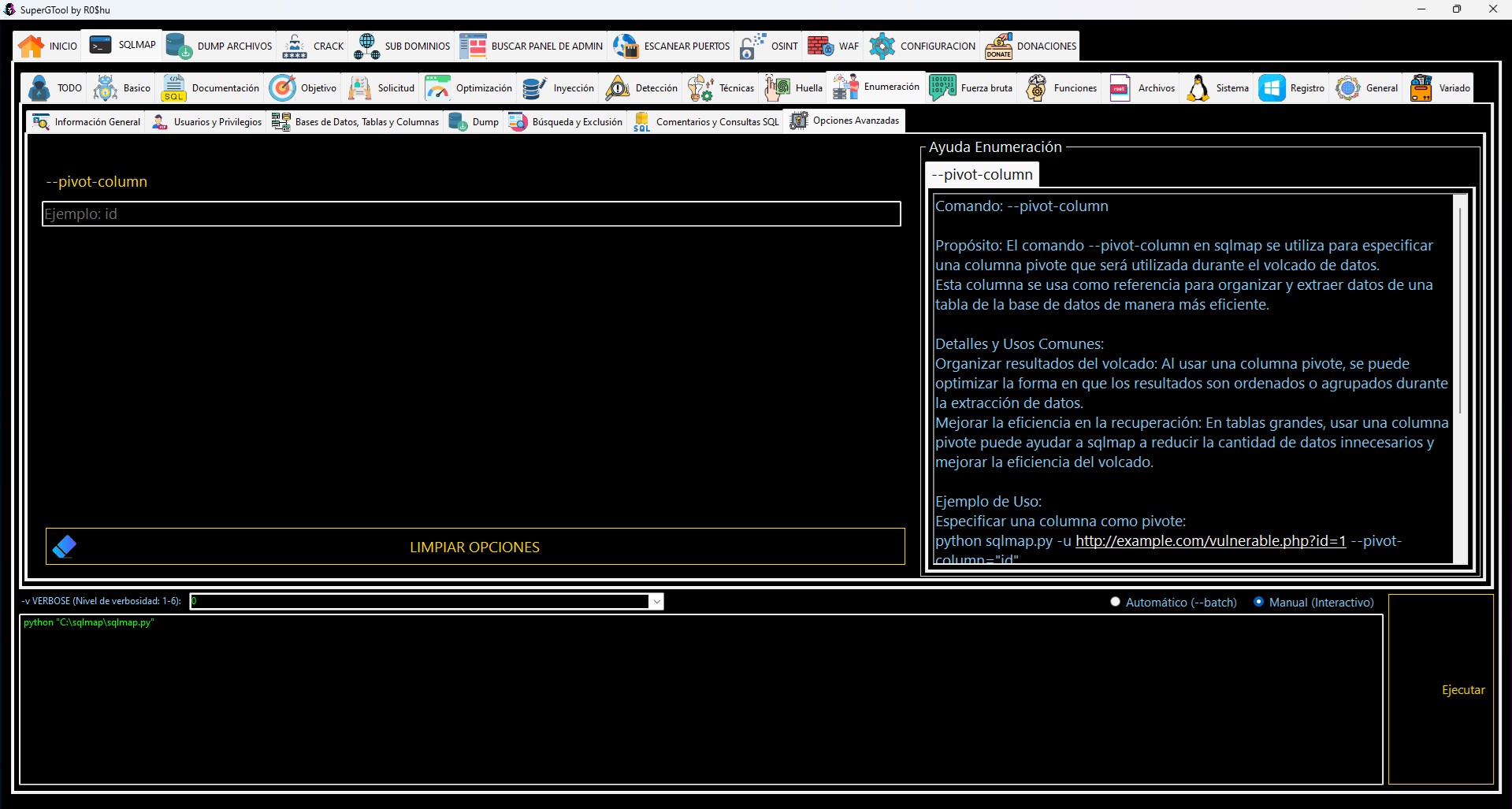Click the Basico robot icon
This screenshot has width=1512, height=809.
coord(106,88)
